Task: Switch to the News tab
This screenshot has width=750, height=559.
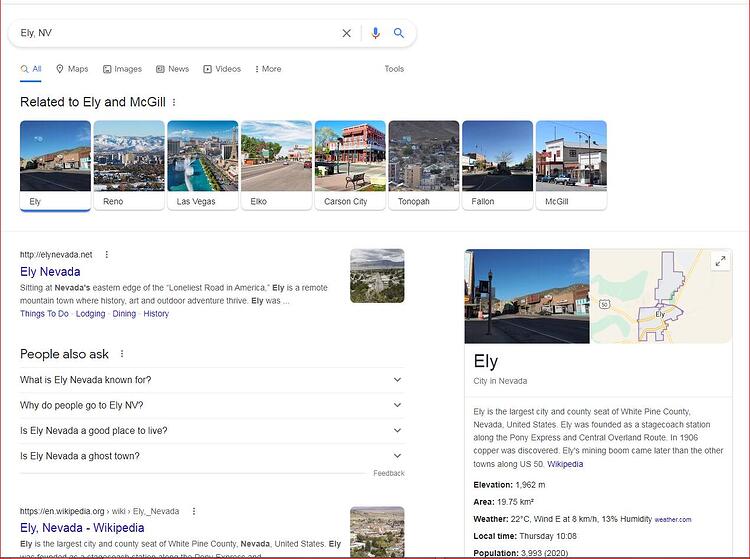Action: 173,69
